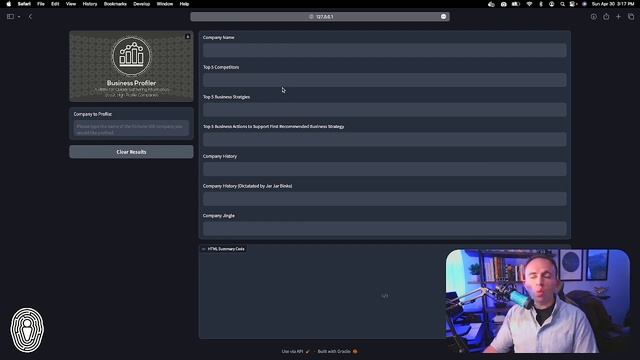Click the Top 5 Competitors label
Viewport: 640px width, 360px height.
(x=221, y=67)
